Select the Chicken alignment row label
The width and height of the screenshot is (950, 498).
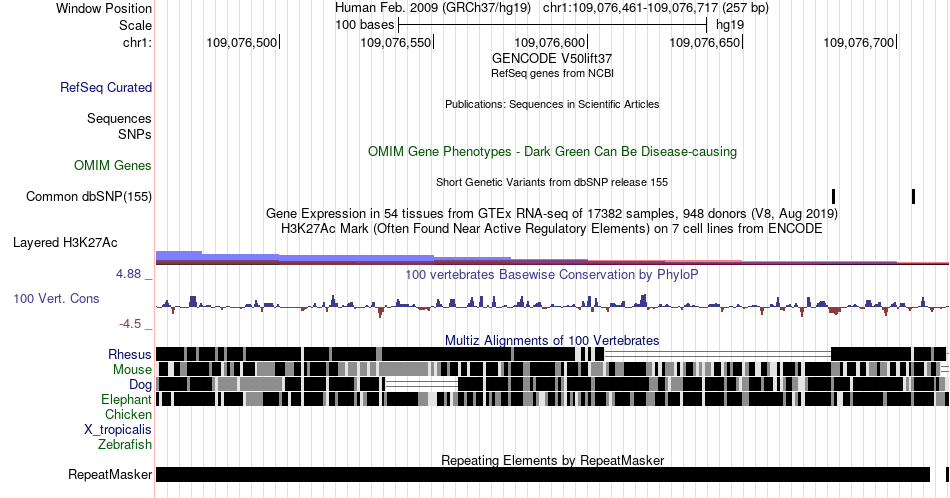coord(128,414)
